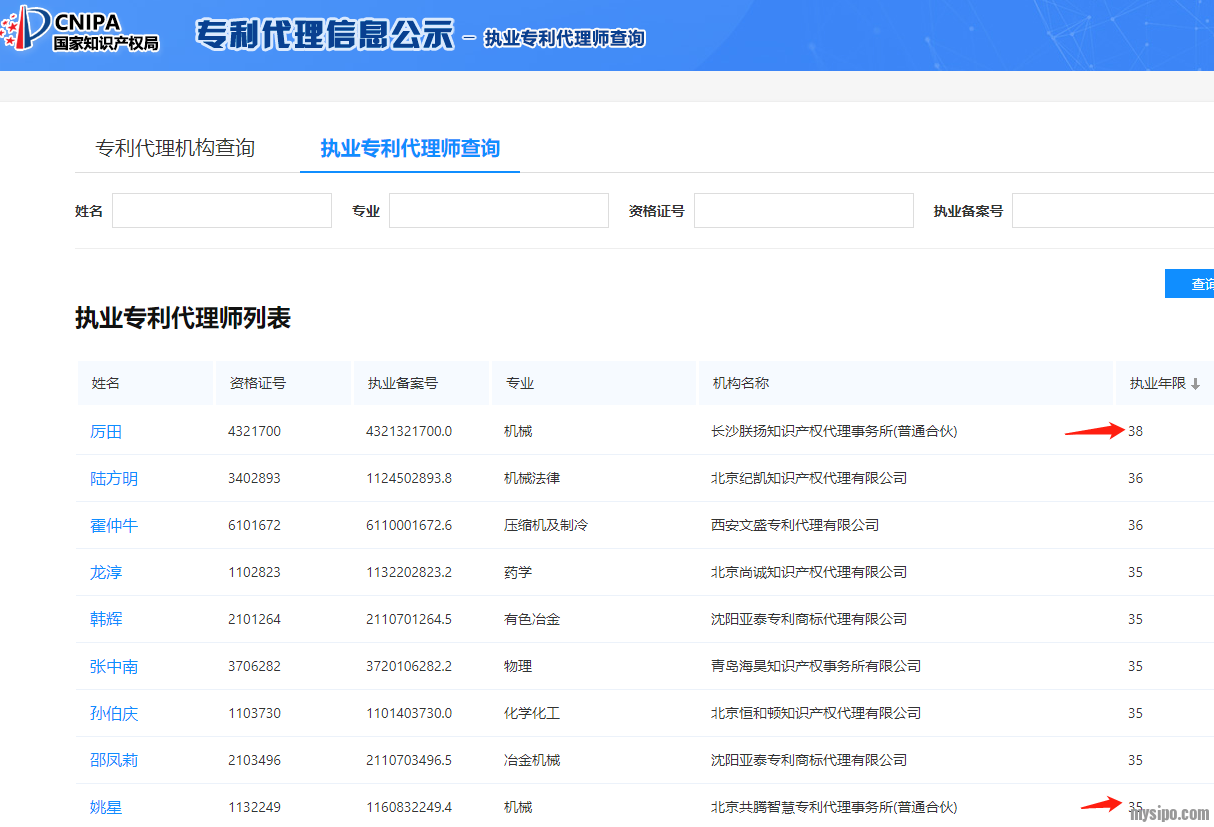Open agent profile link 陆方明
Viewport: 1214px width, 827px height.
[x=114, y=479]
